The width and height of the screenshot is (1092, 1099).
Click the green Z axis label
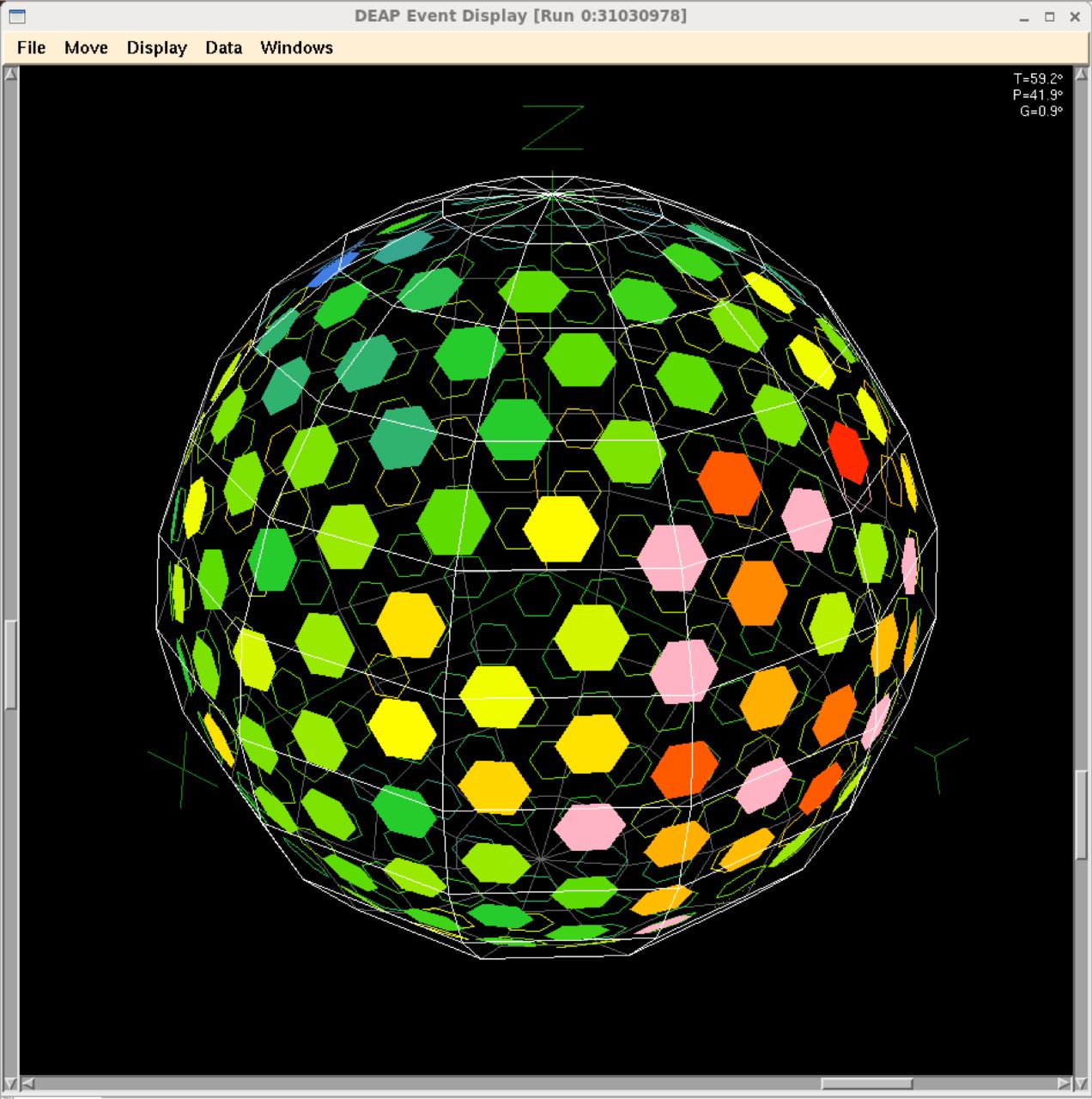pos(554,127)
